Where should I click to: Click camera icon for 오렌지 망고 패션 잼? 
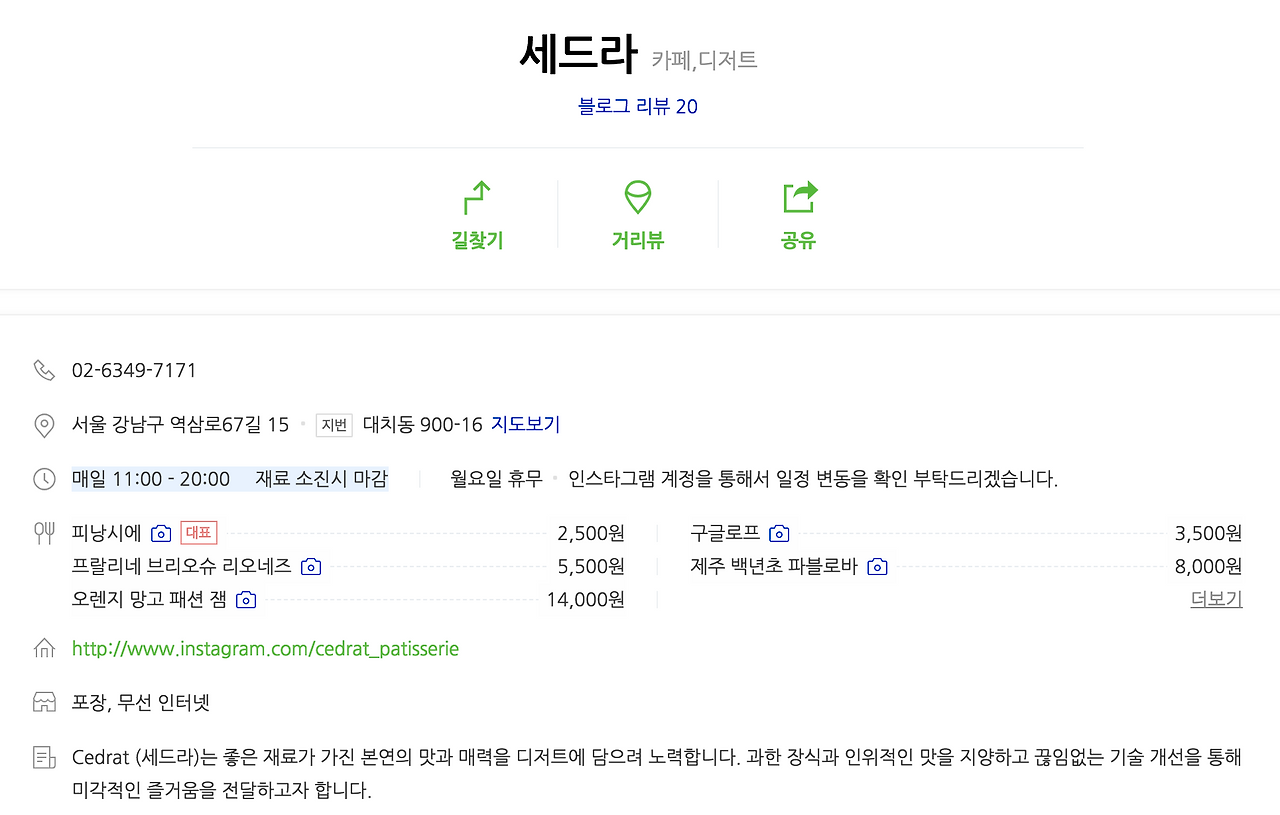point(246,599)
